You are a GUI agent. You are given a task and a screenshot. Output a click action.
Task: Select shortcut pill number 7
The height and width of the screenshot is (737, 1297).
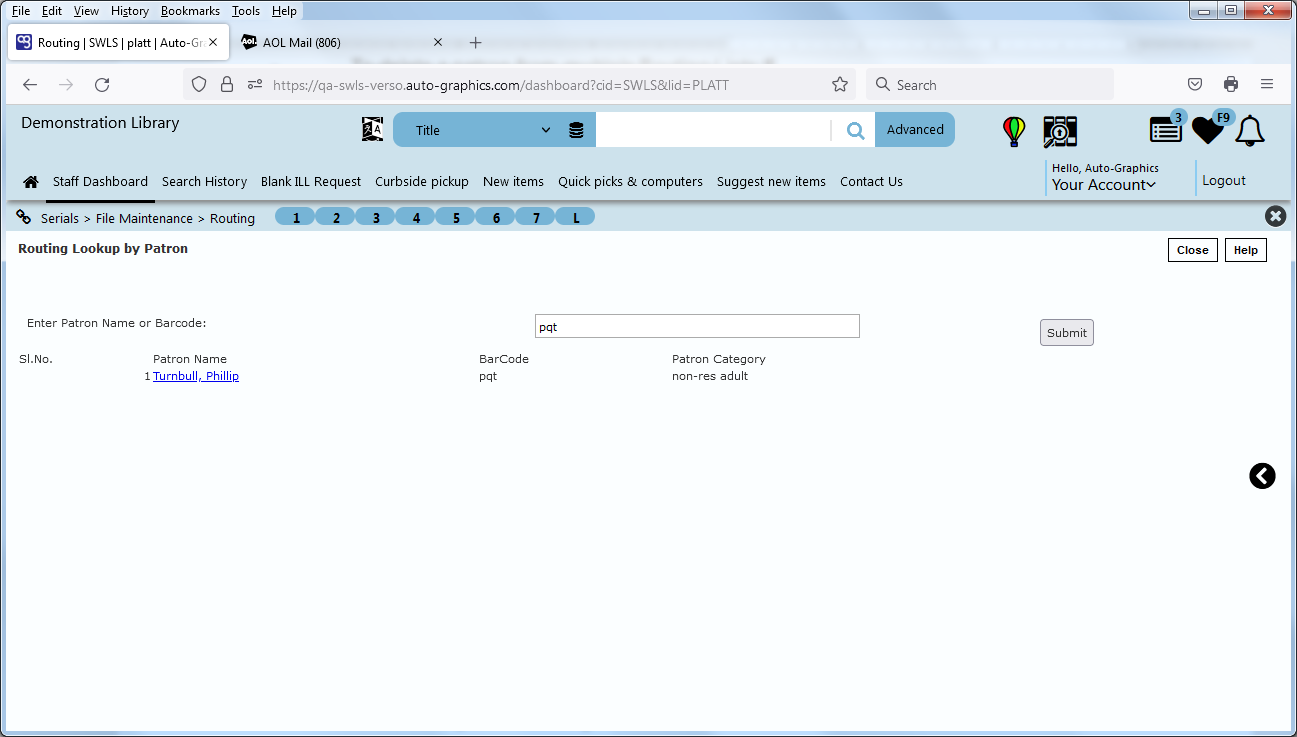click(x=536, y=217)
